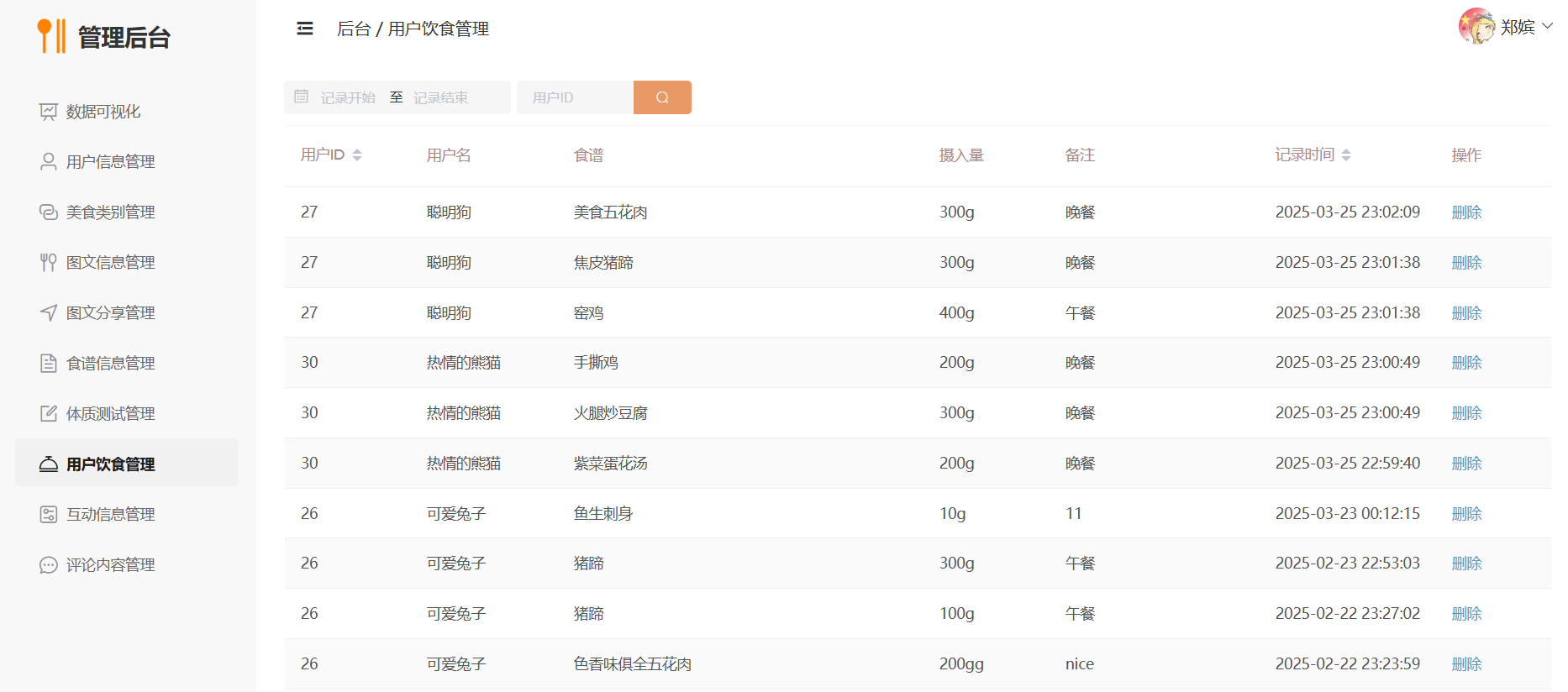Delete the 窑鸡 record

[1466, 313]
